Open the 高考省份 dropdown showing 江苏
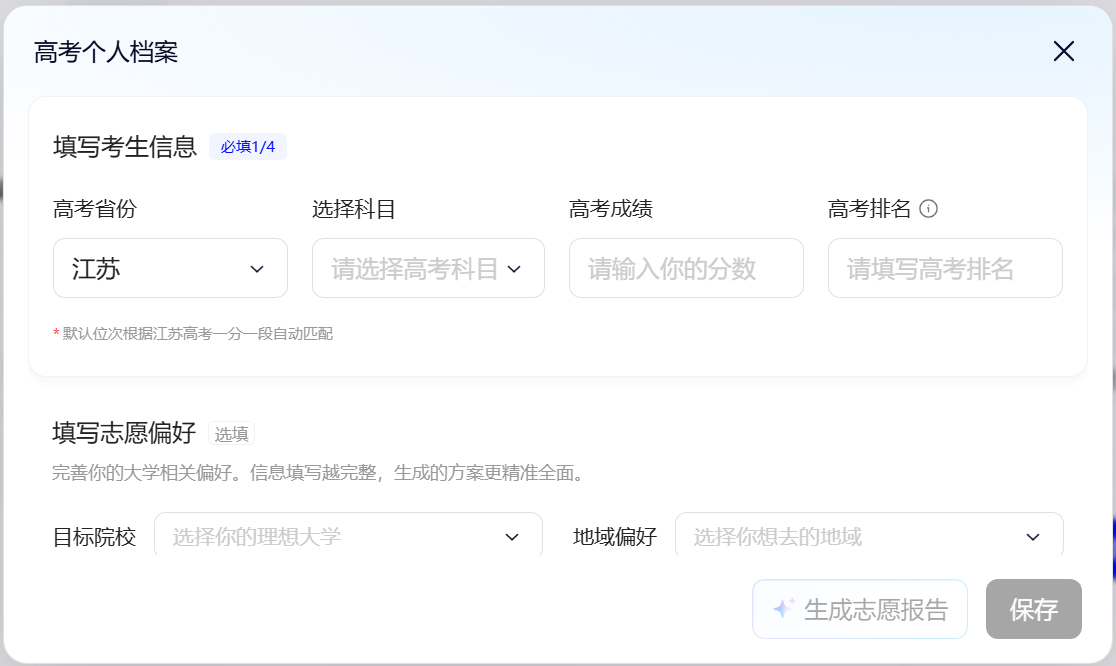 [x=170, y=268]
